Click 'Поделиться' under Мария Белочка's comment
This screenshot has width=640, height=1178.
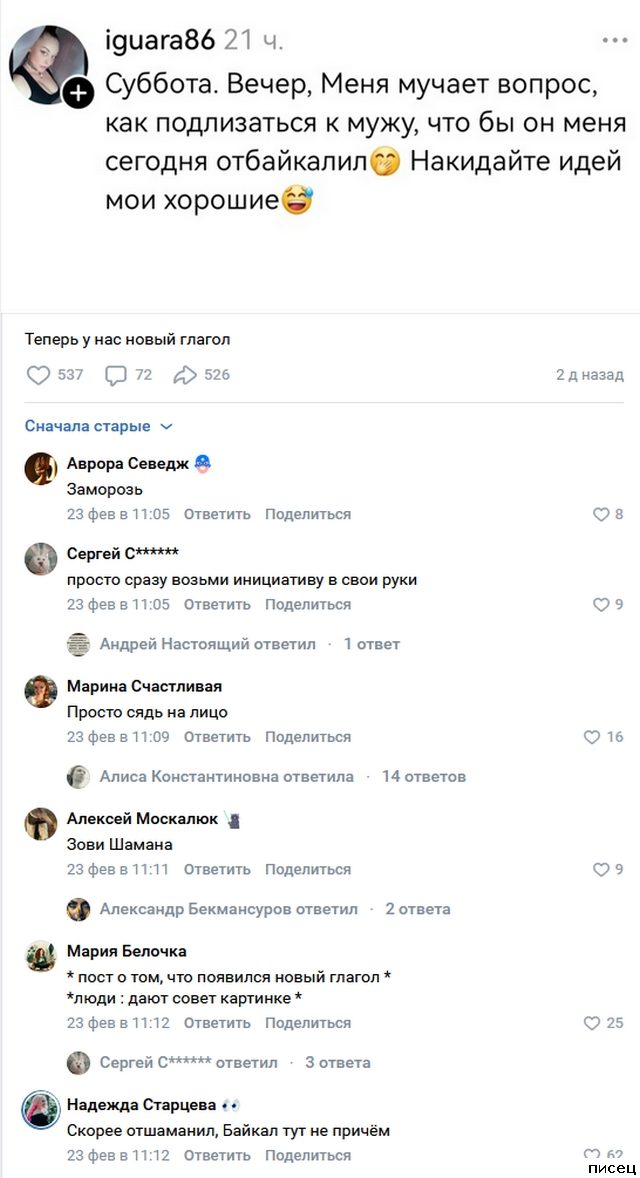[x=308, y=1023]
